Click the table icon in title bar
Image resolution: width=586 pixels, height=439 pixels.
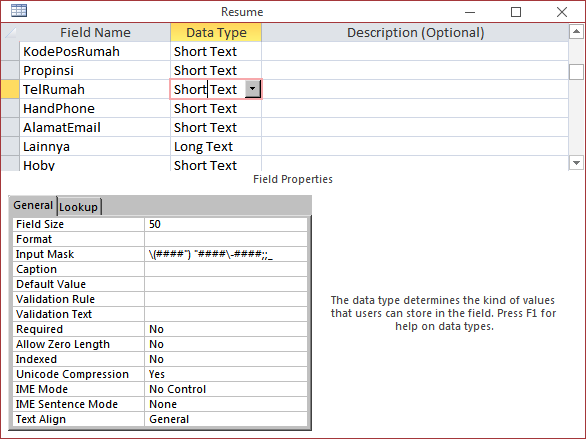[19, 11]
